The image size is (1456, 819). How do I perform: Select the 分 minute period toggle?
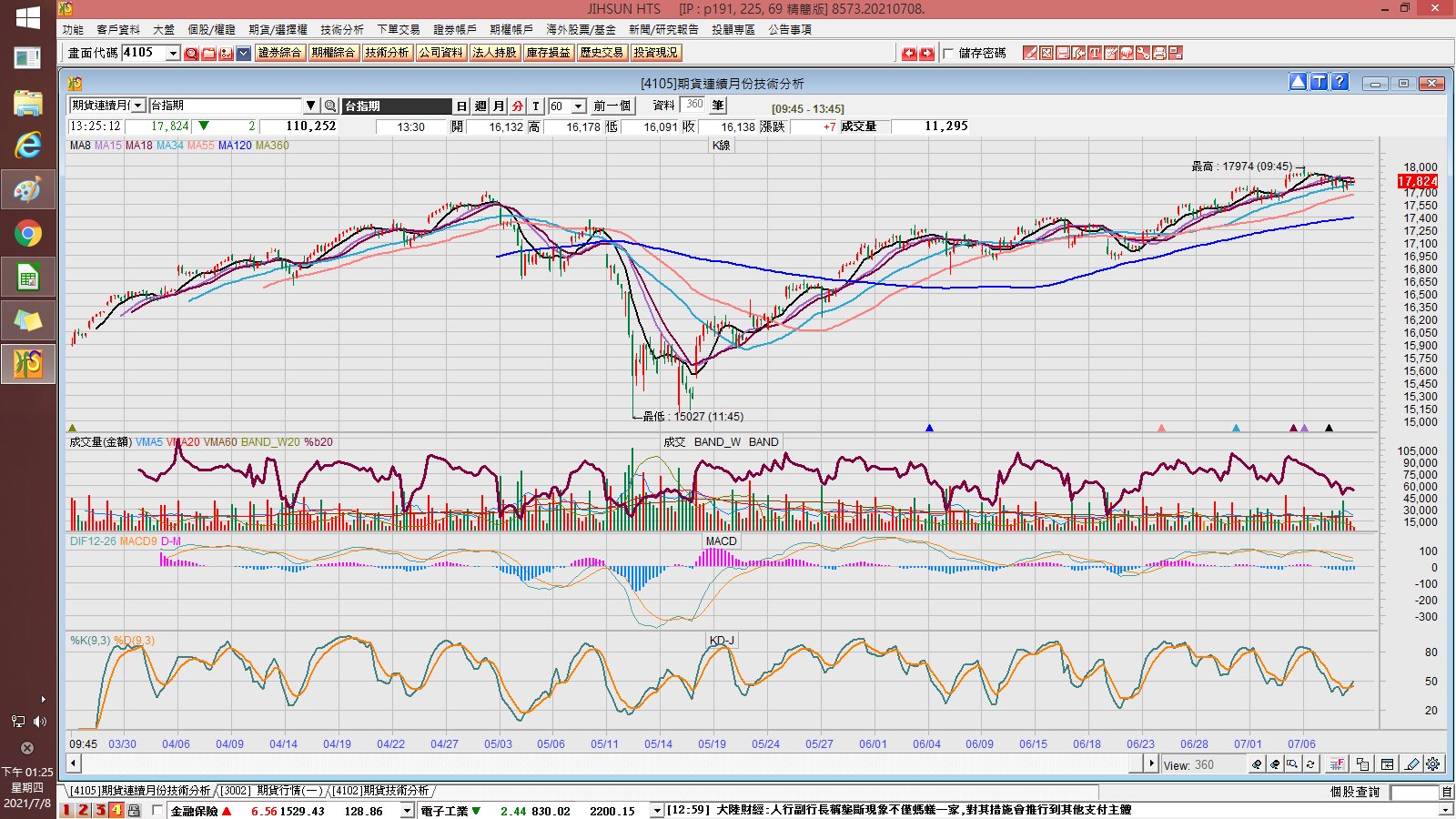(518, 106)
